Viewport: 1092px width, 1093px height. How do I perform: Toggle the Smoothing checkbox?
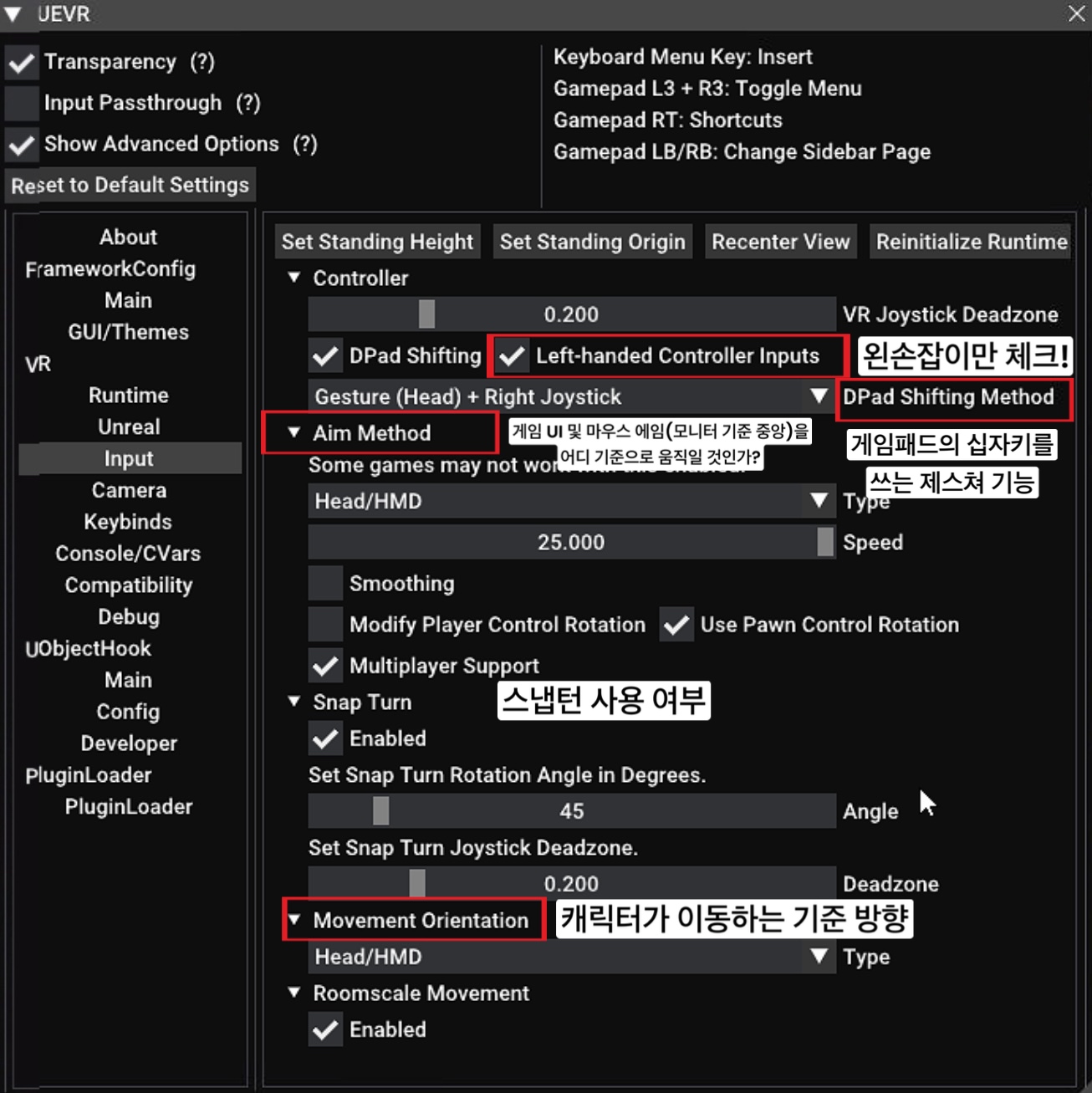point(325,584)
